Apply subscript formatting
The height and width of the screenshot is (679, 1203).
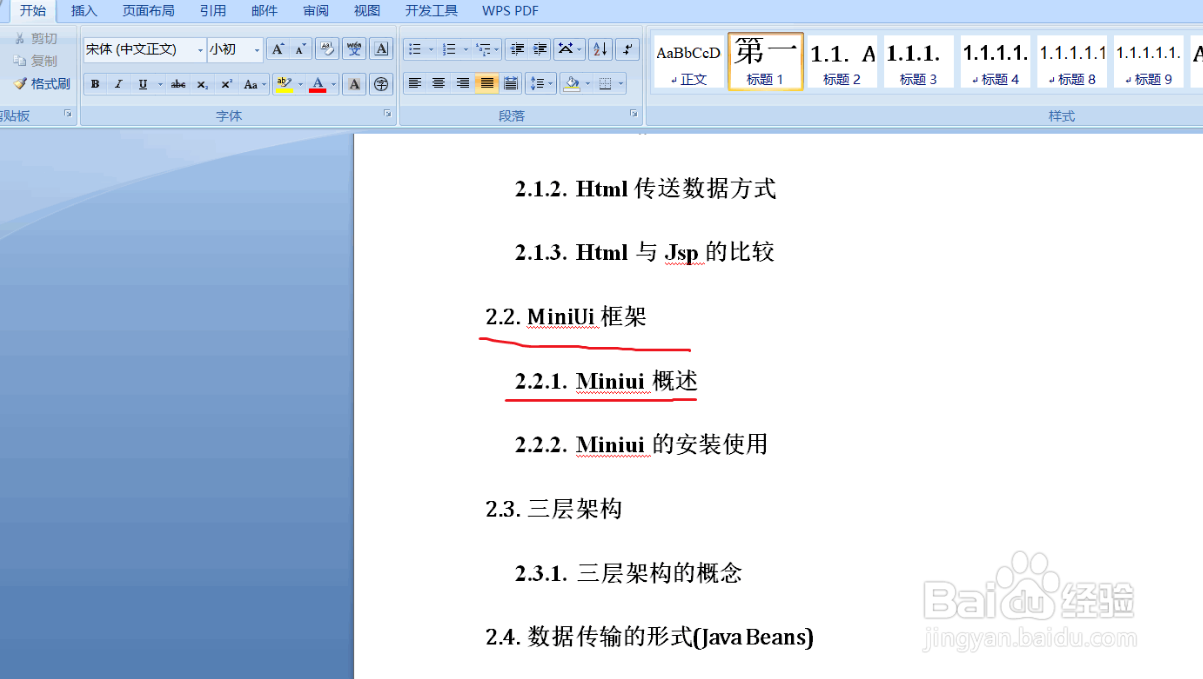[202, 84]
